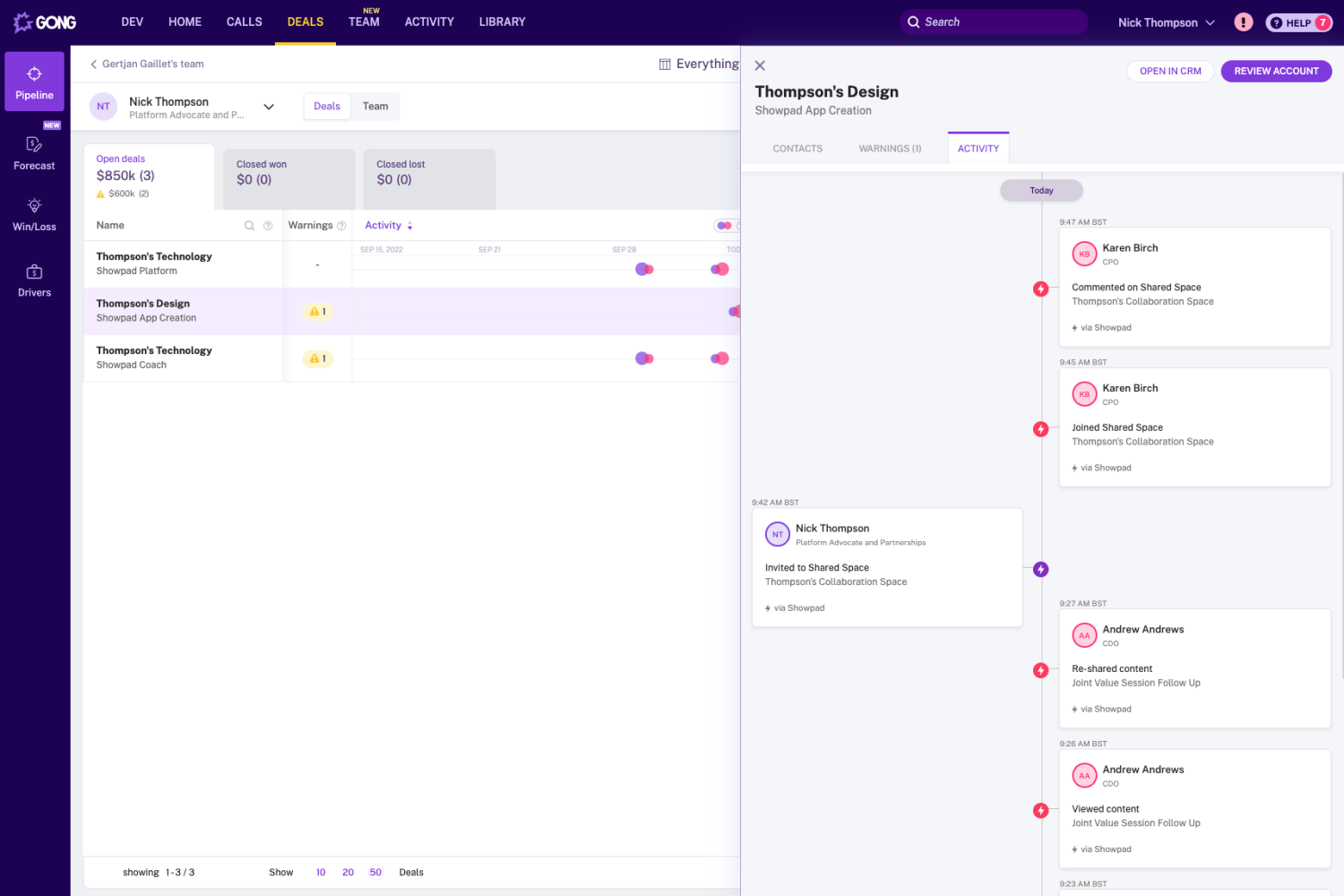This screenshot has height=896, width=1344.
Task: Switch to the Contacts tab
Action: [797, 149]
